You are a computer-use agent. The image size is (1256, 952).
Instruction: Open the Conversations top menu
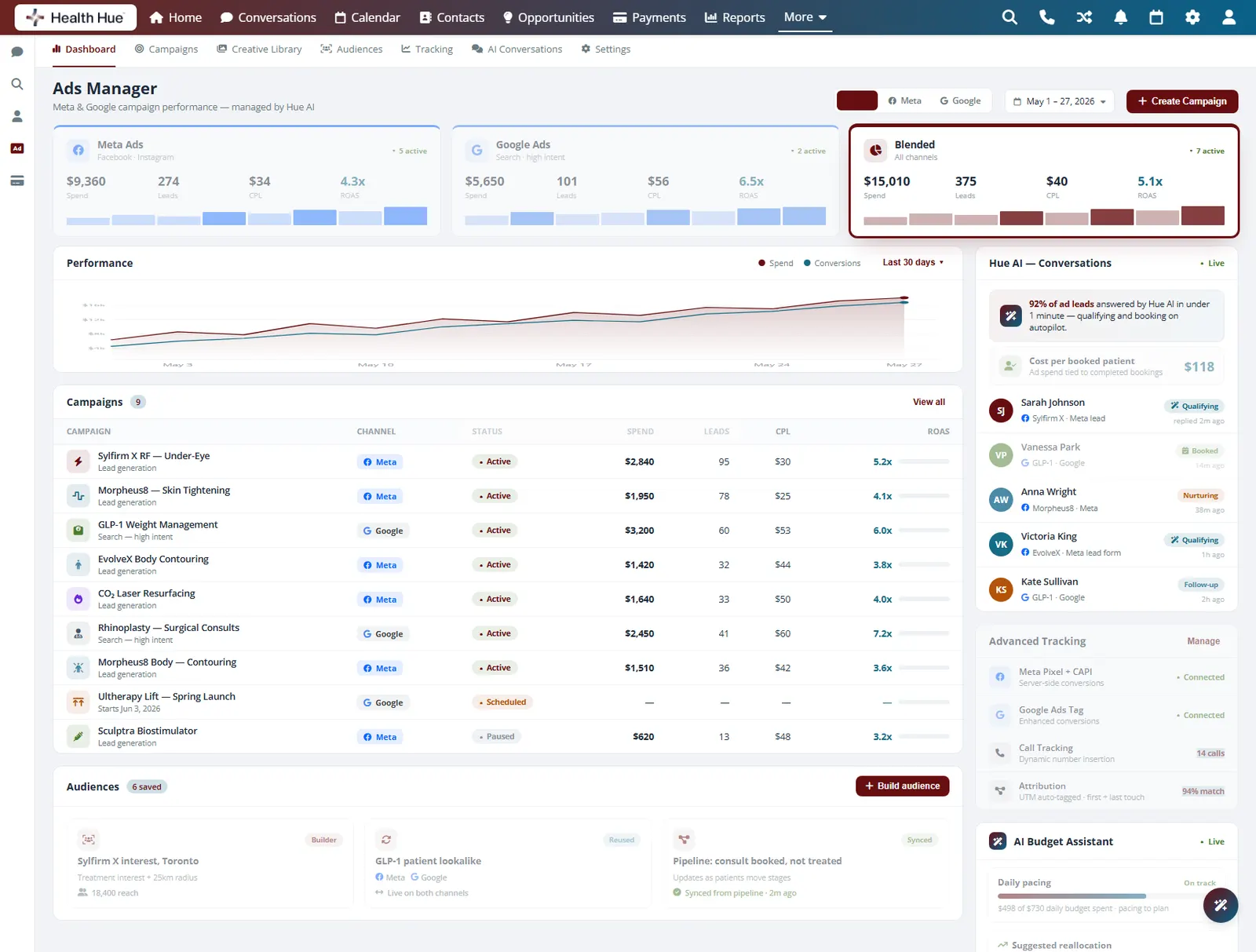(x=268, y=17)
